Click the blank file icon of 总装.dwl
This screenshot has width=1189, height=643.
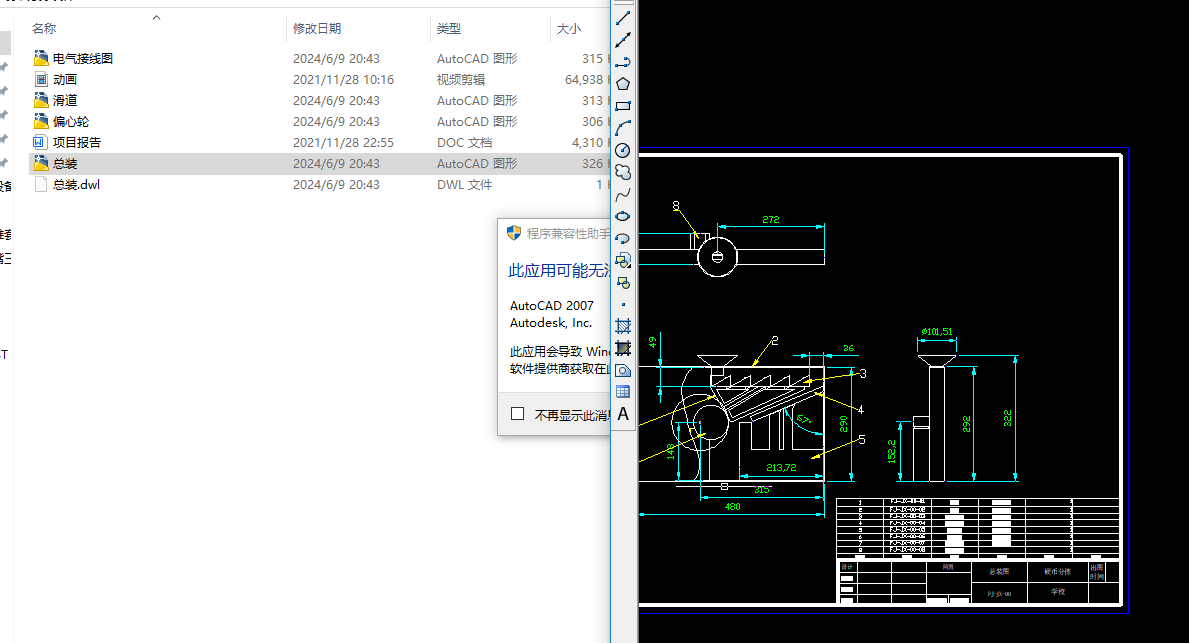pos(41,184)
